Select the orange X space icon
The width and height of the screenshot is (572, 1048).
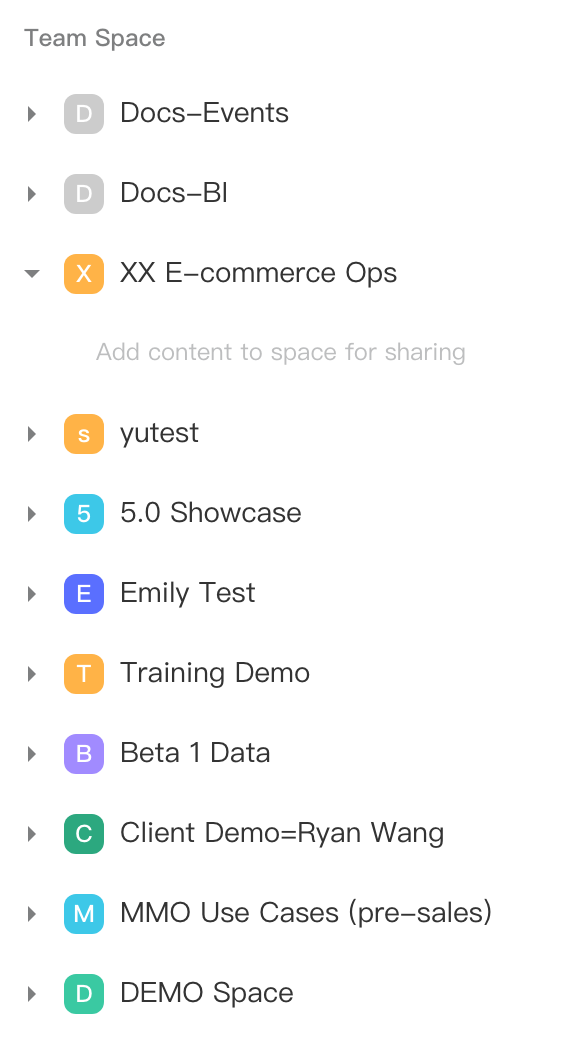tap(84, 274)
